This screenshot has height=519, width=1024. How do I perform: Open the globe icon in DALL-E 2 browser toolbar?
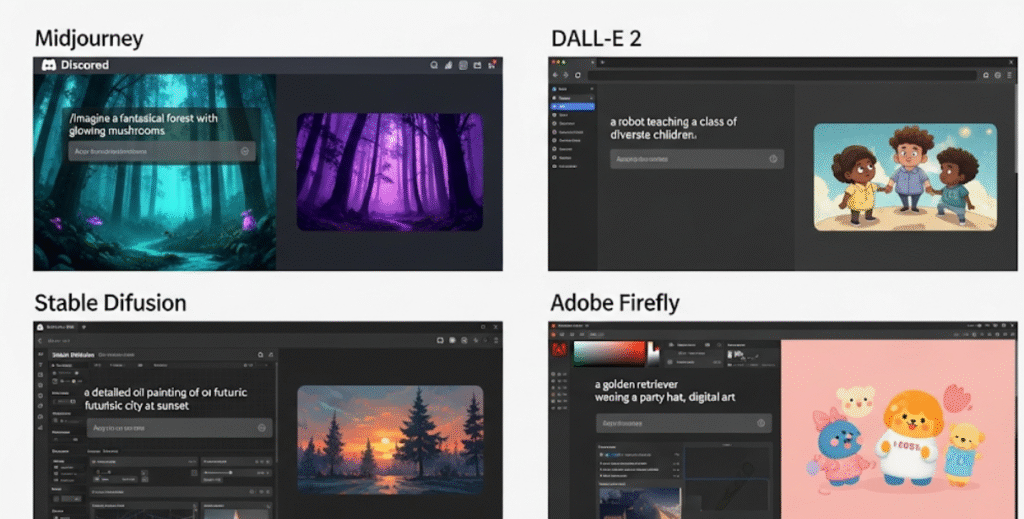click(x=998, y=76)
